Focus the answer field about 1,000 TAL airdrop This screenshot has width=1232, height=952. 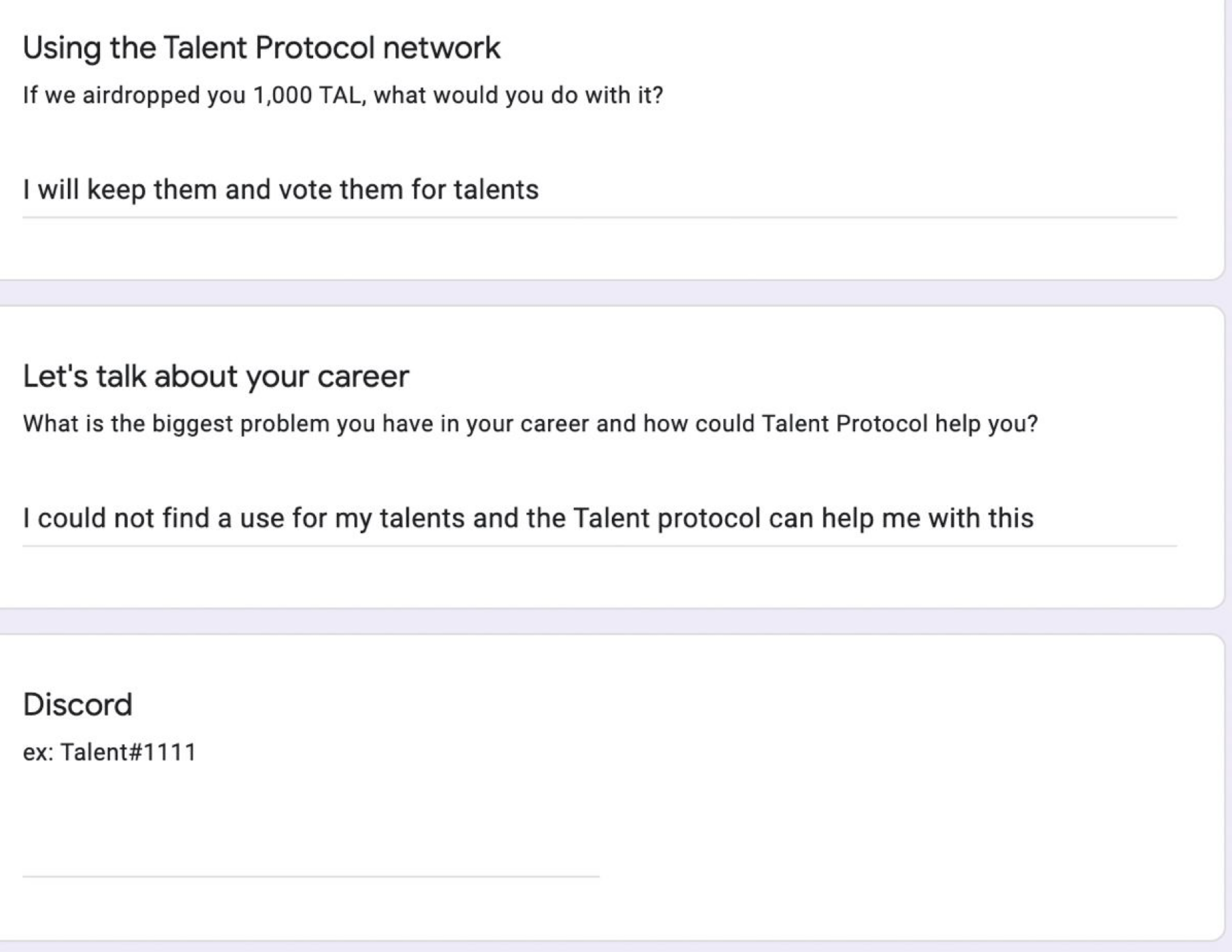[x=598, y=190]
